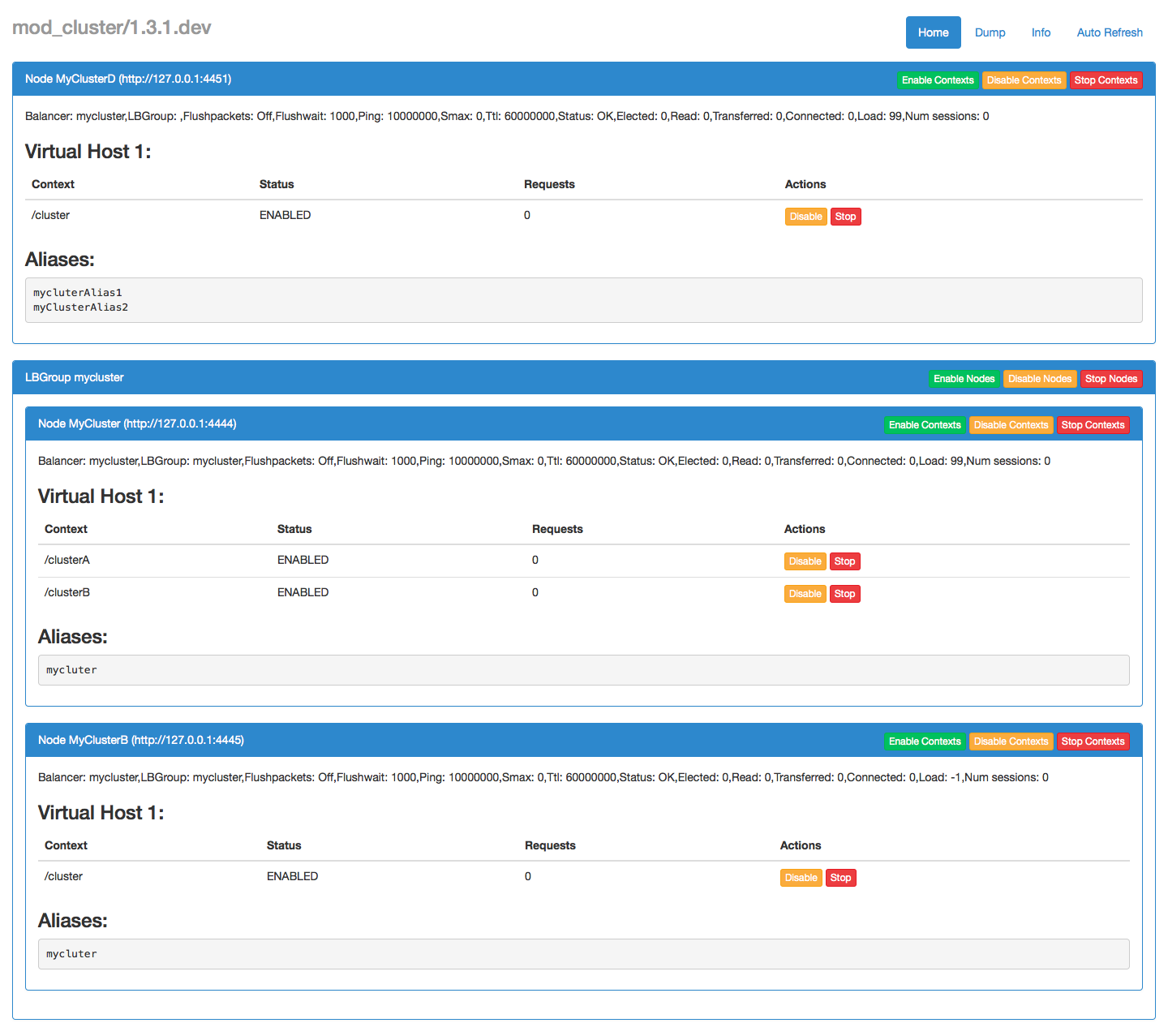Disable Nodes for LBGroup mycluster
Viewport: 1168px width, 1036px height.
[1040, 379]
